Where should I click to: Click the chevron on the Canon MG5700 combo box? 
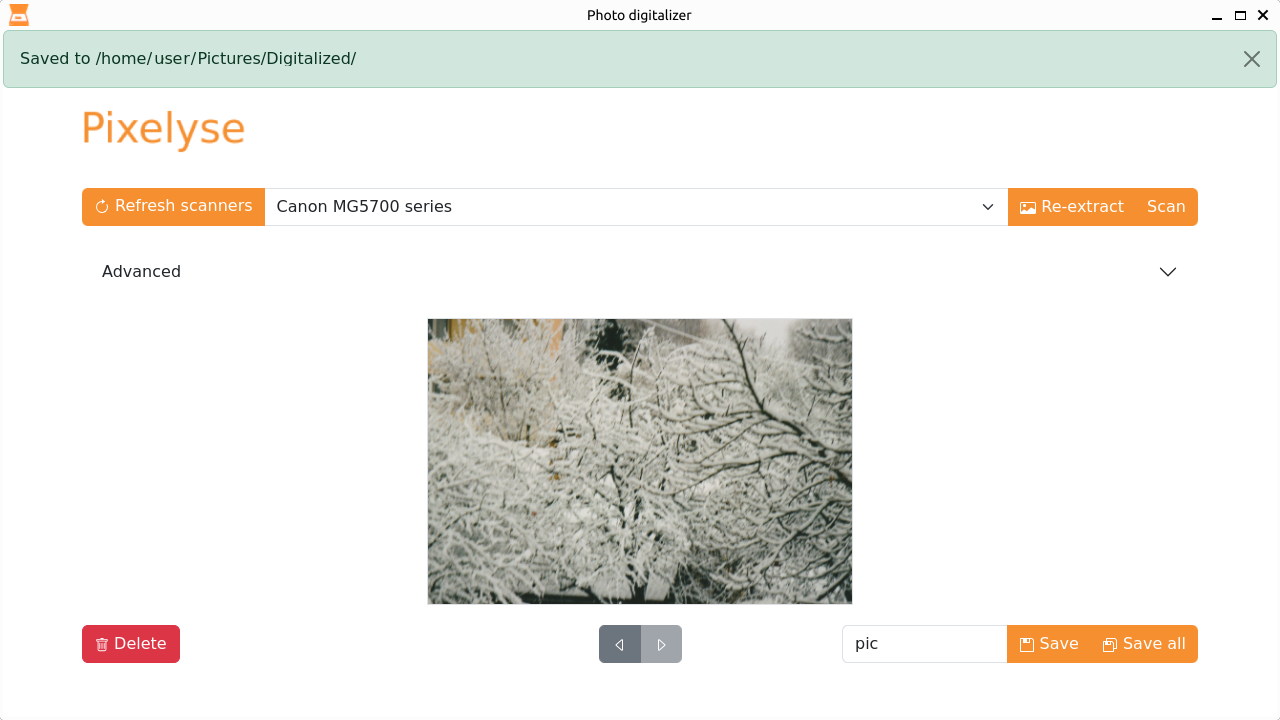pyautogui.click(x=988, y=207)
